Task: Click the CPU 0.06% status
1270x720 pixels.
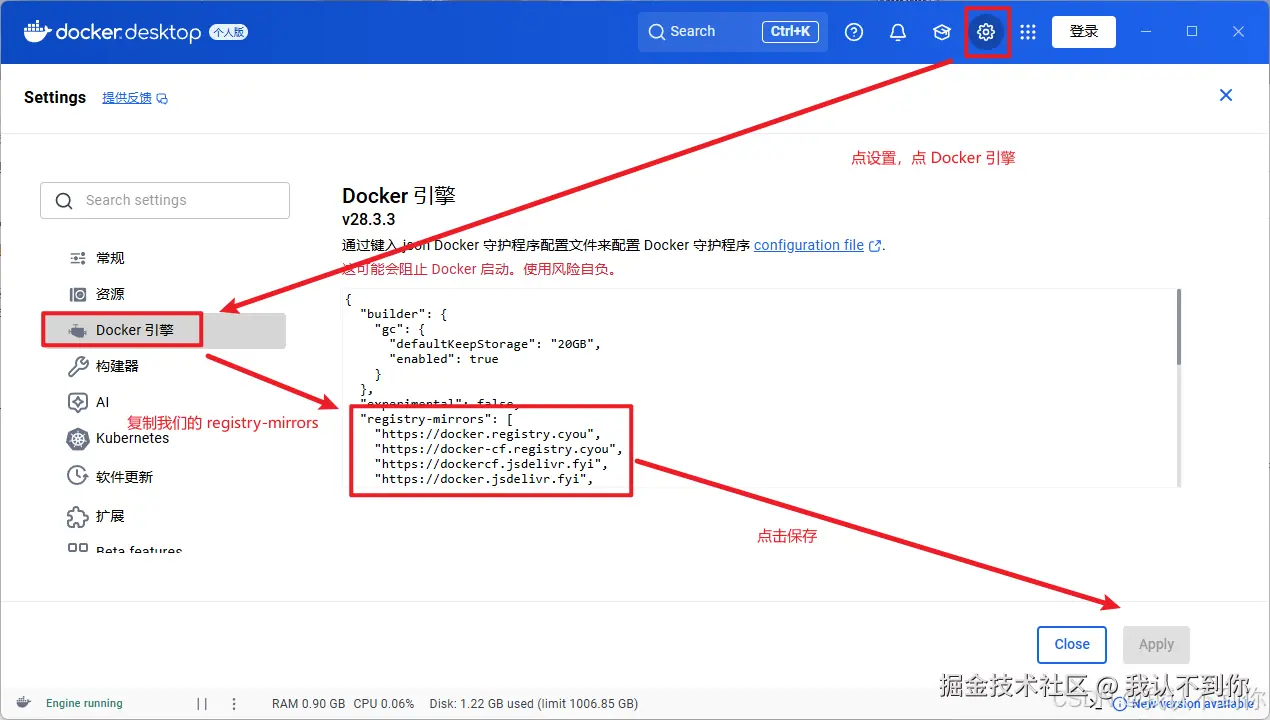Action: tap(384, 703)
